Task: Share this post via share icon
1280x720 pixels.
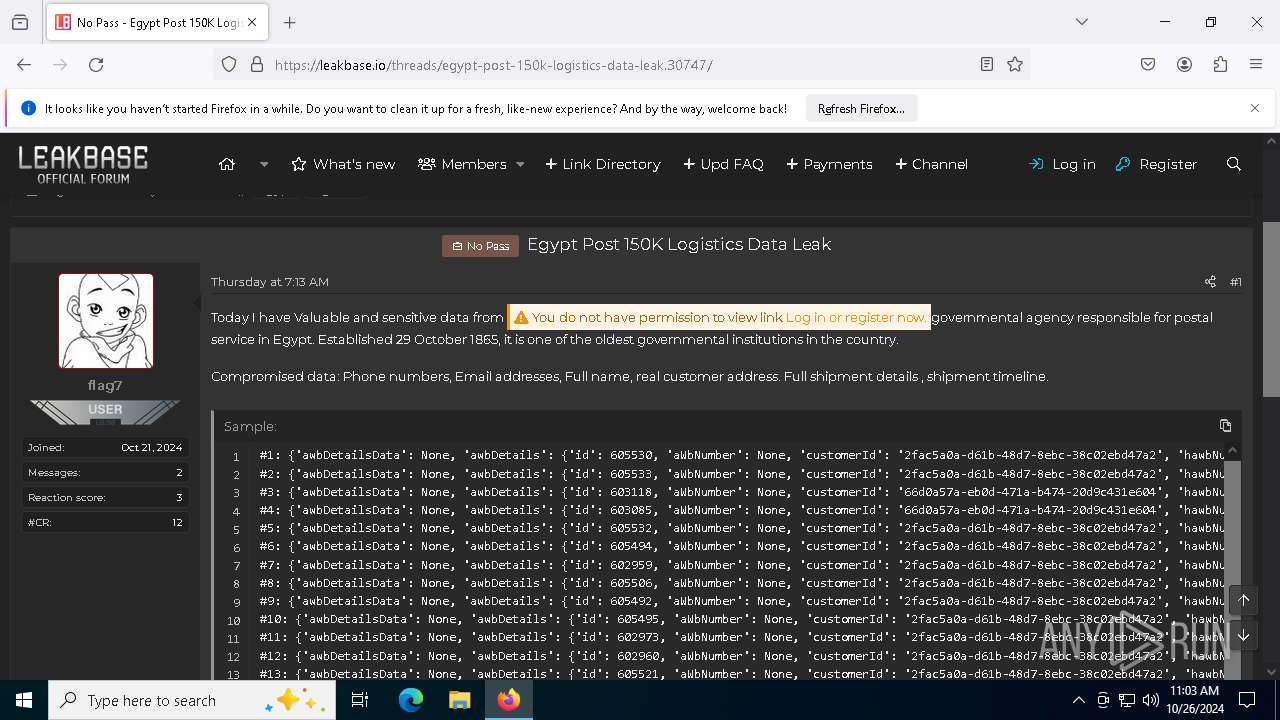Action: (x=1210, y=282)
